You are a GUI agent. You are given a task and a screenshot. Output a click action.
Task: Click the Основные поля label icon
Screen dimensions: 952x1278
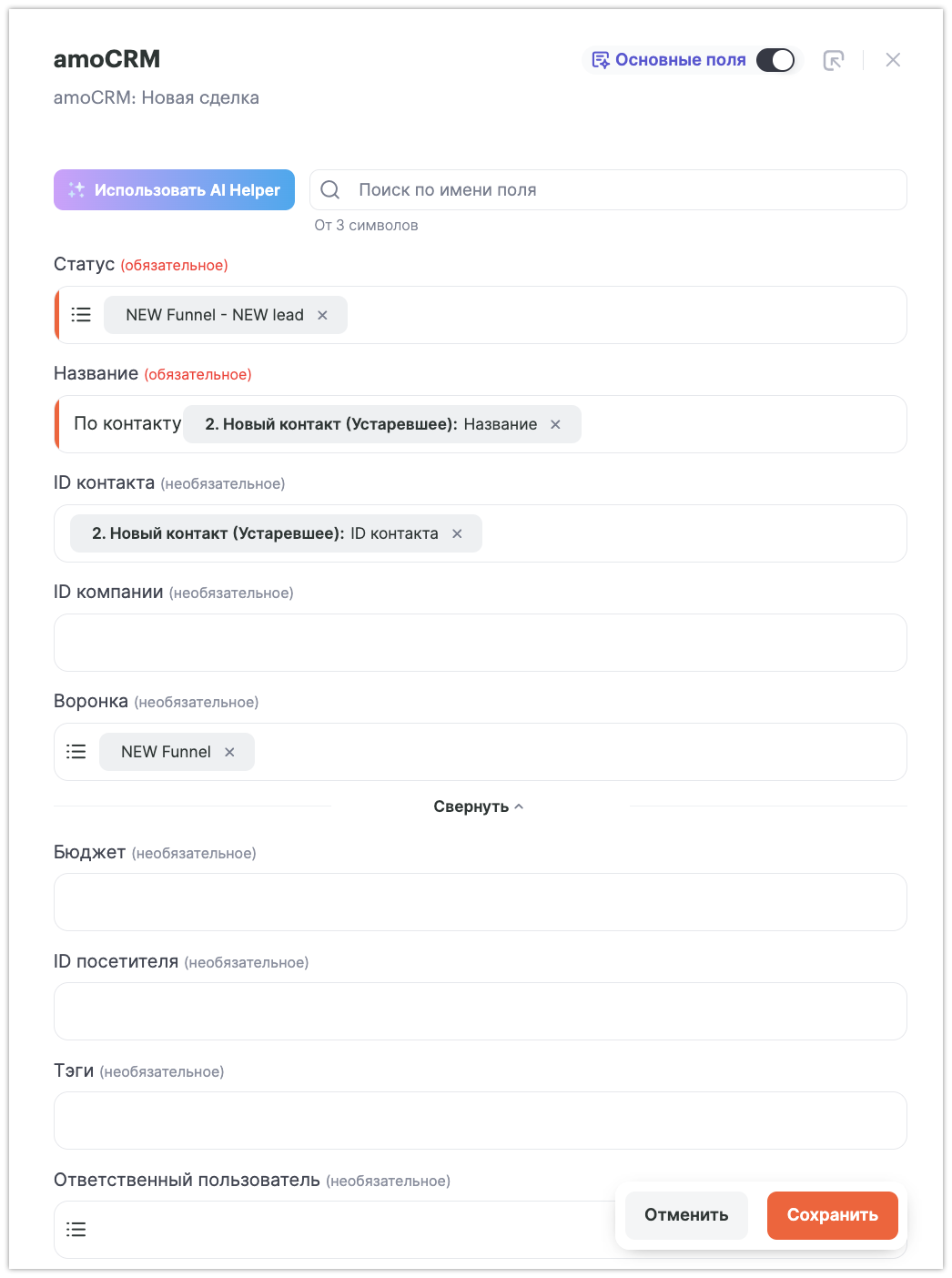601,60
